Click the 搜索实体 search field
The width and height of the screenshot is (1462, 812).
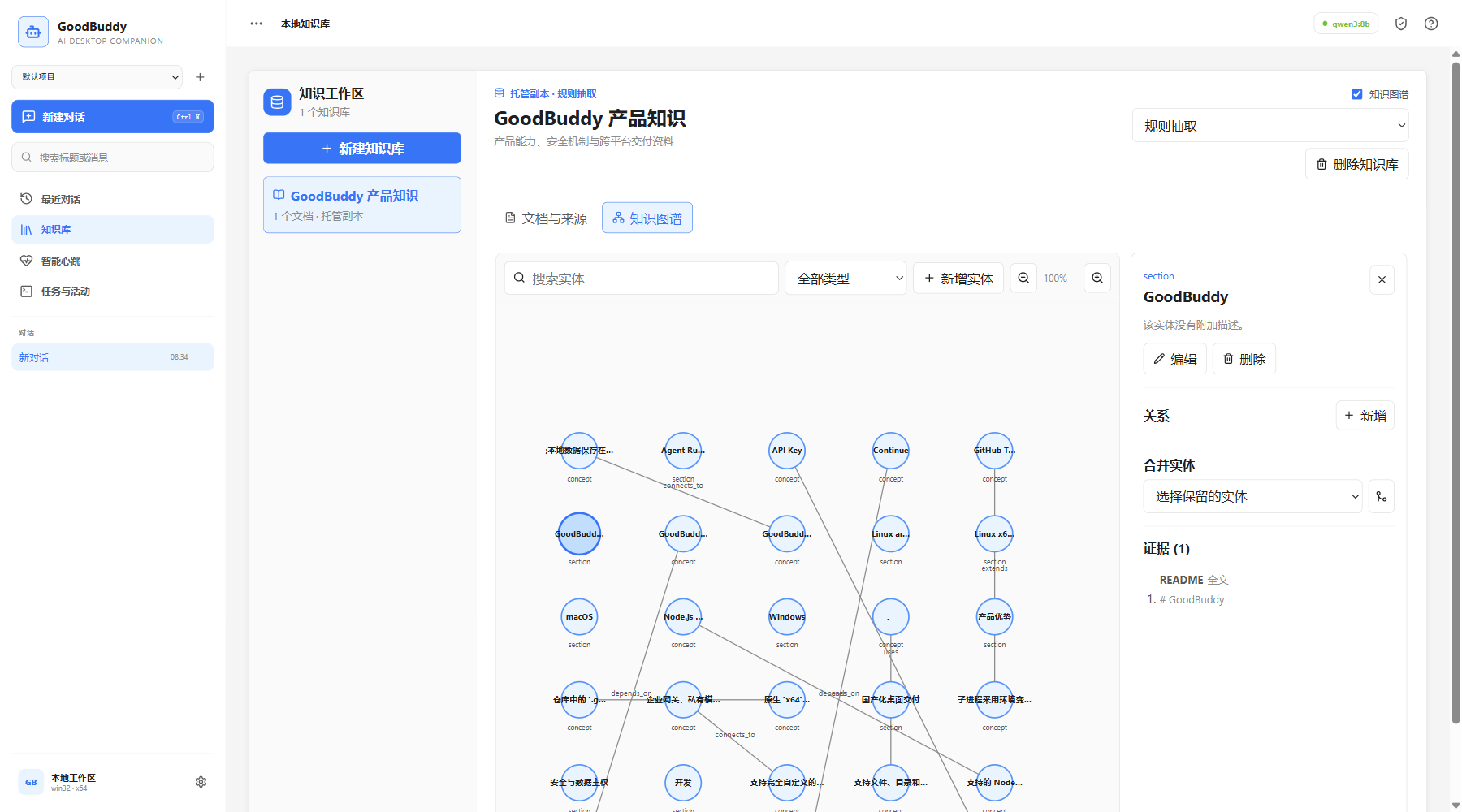642,279
